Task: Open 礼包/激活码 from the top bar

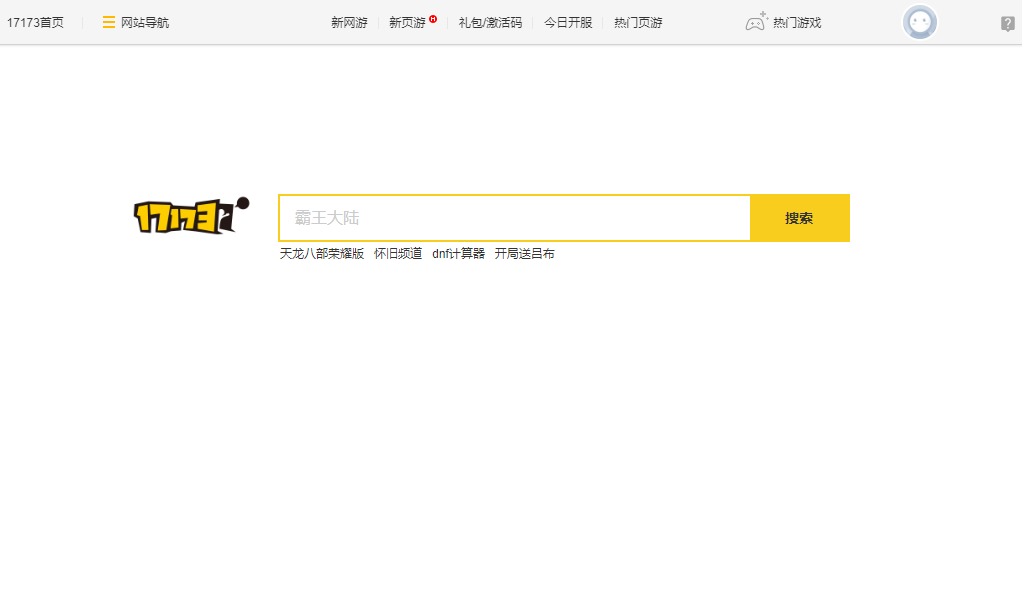Action: coord(490,22)
